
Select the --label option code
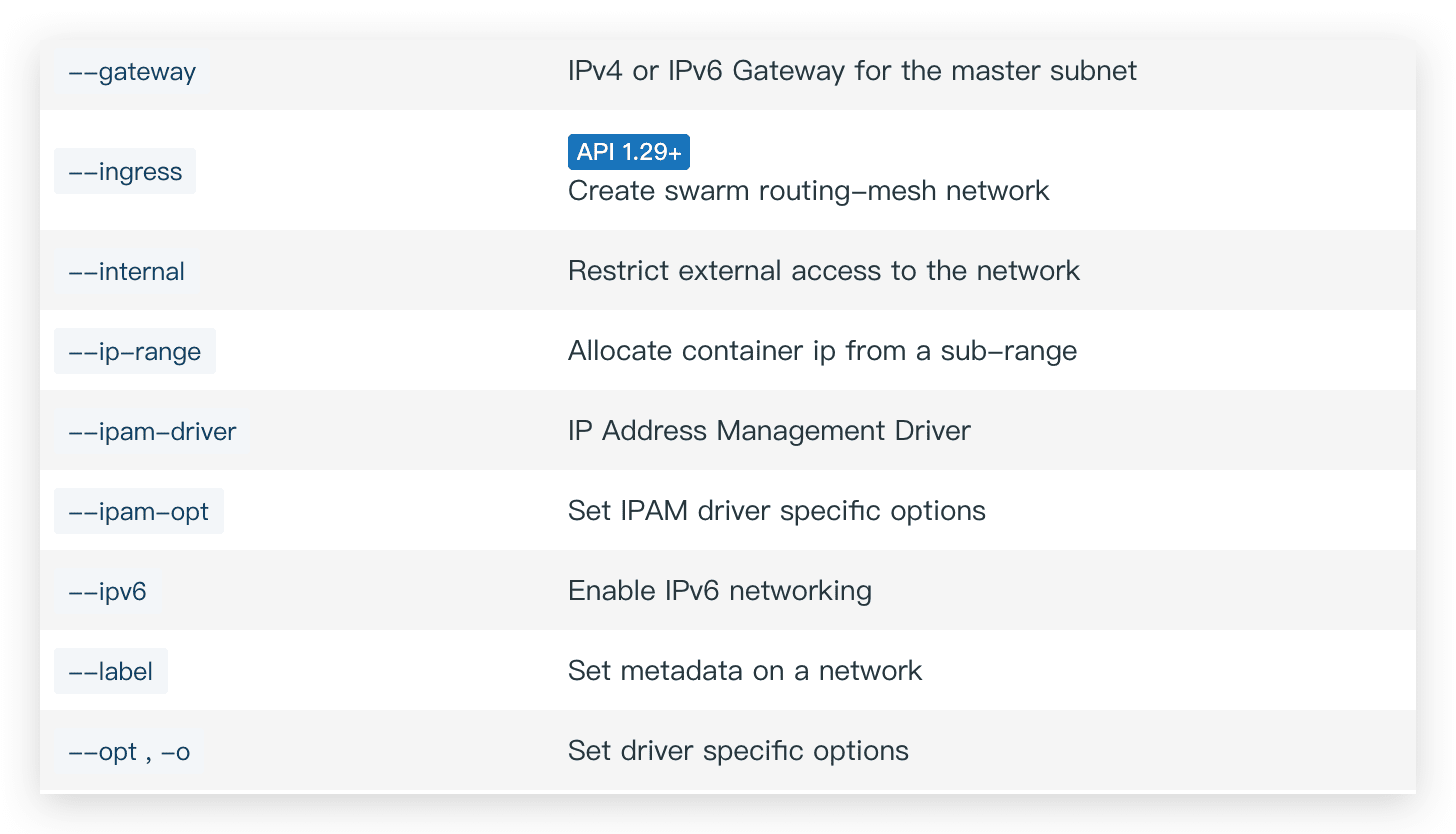(111, 672)
